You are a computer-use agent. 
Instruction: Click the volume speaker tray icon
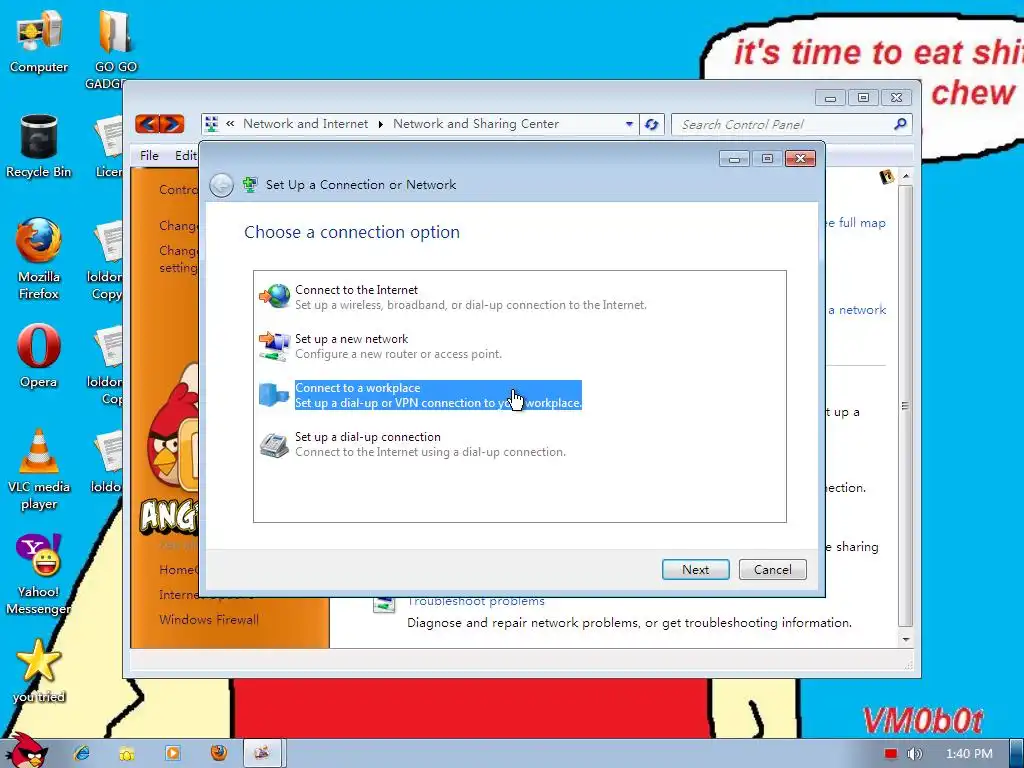coord(914,754)
